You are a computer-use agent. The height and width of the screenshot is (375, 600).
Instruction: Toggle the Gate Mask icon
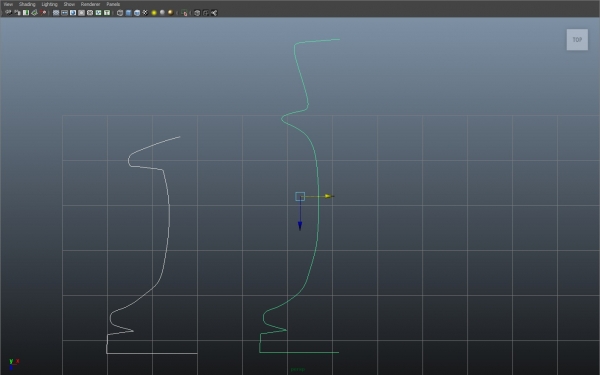[81, 13]
